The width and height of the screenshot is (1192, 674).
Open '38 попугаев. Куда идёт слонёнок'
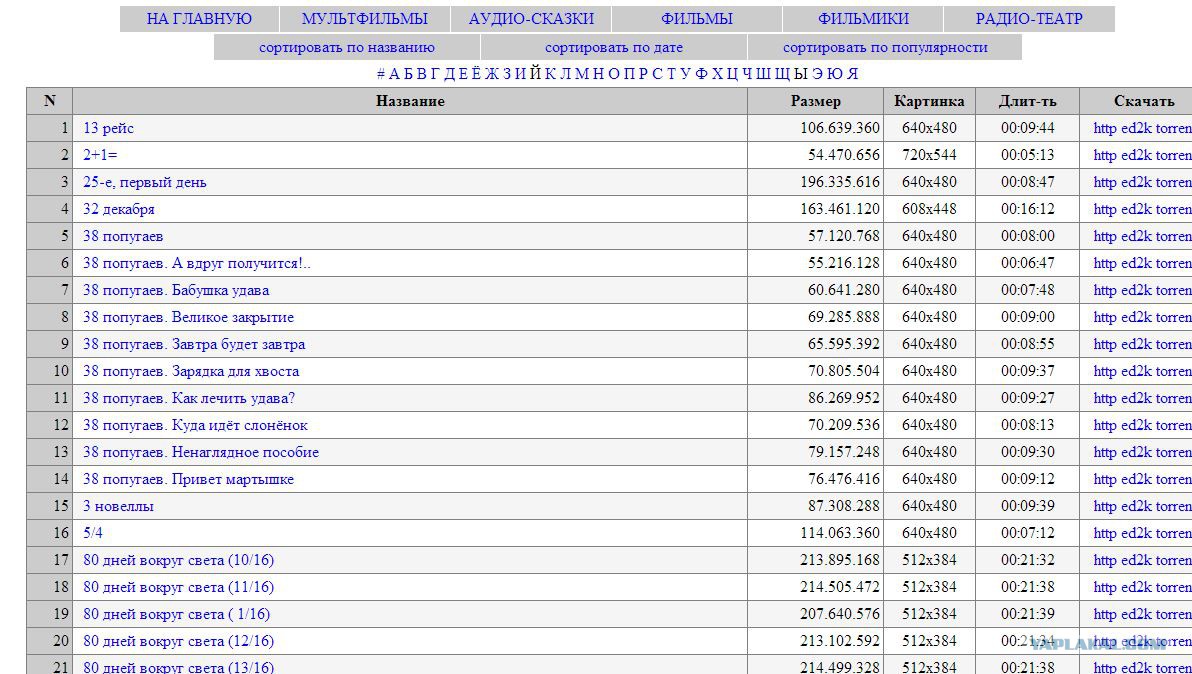[x=195, y=426]
